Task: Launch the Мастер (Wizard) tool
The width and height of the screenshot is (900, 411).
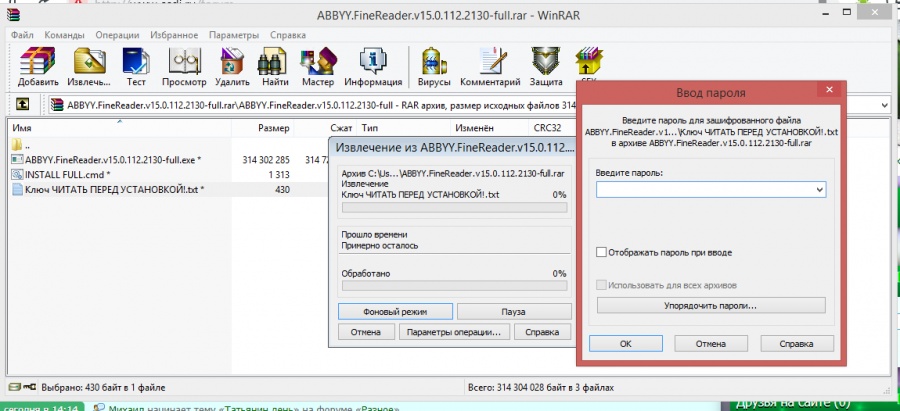Action: [317, 67]
